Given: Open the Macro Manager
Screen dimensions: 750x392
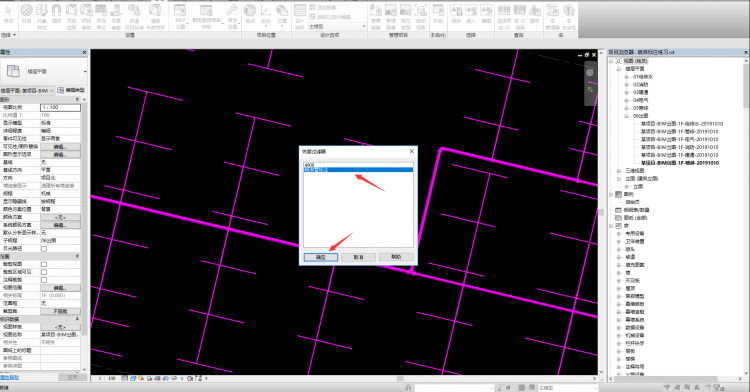Looking at the screenshot, I should click(x=552, y=16).
